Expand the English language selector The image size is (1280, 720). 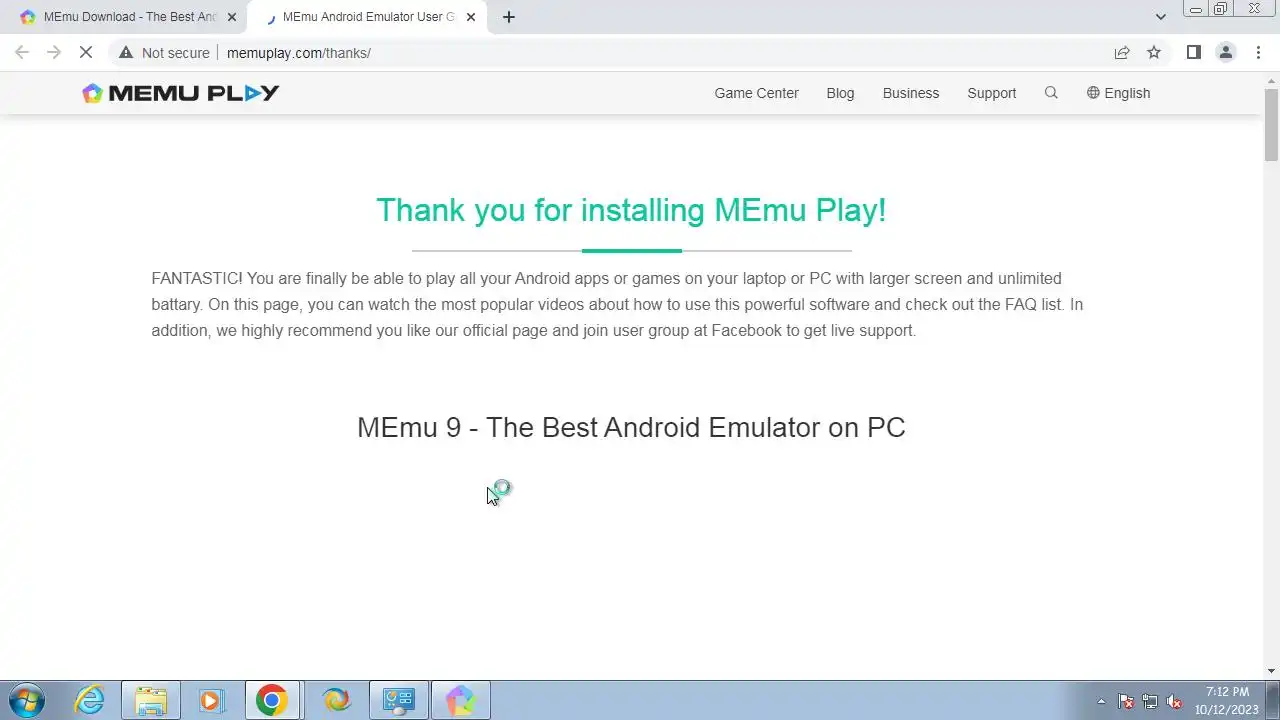coord(1118,93)
